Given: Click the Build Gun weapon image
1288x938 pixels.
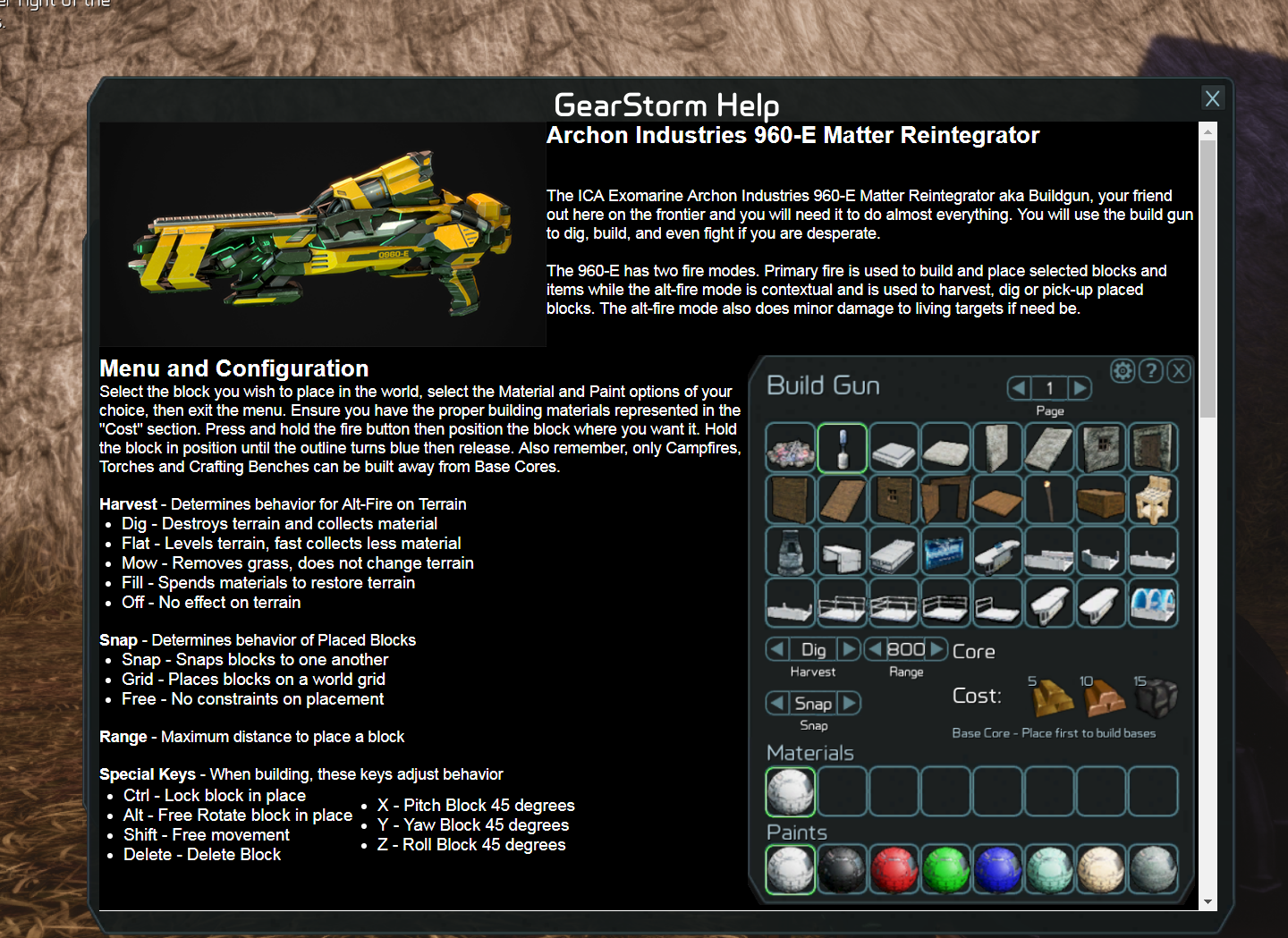Looking at the screenshot, I should coord(323,234).
